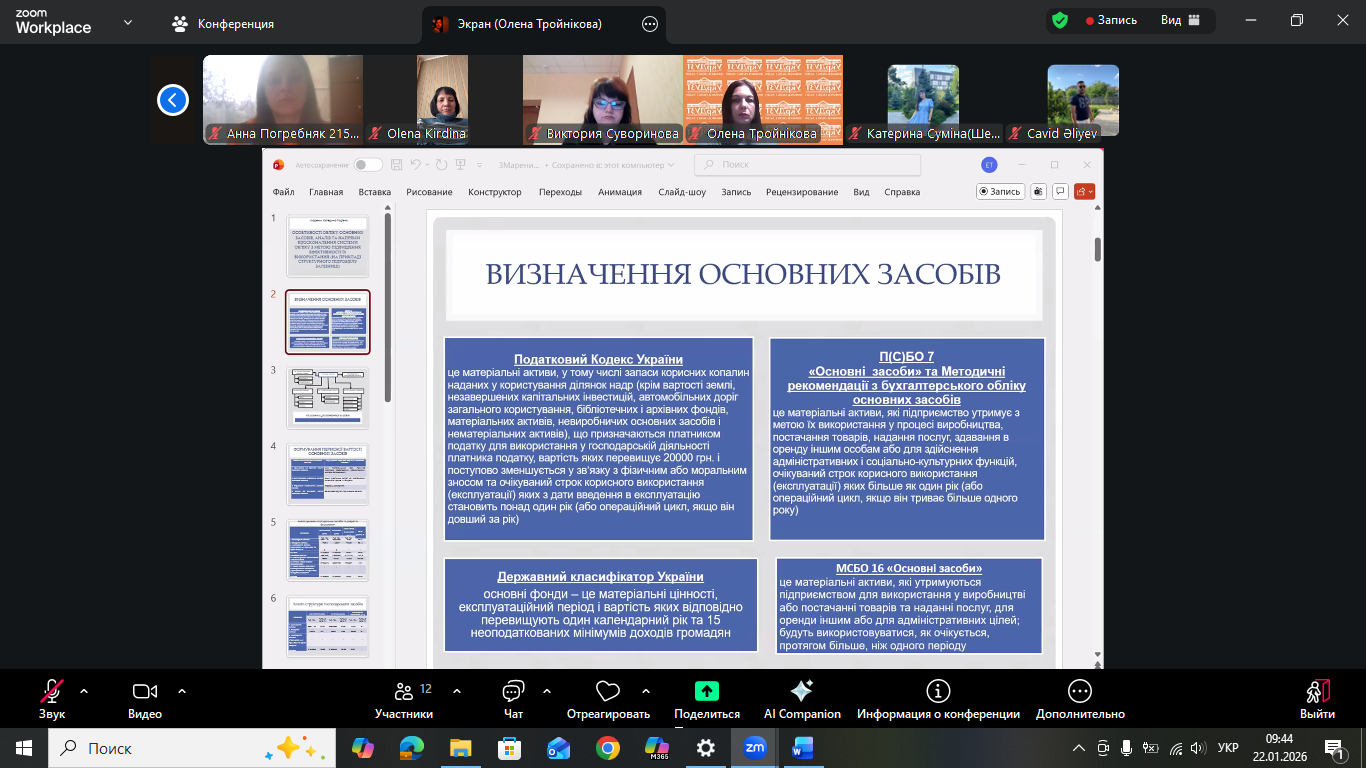Expand video options arrow next to camera
This screenshot has width=1366, height=768.
[x=182, y=690]
